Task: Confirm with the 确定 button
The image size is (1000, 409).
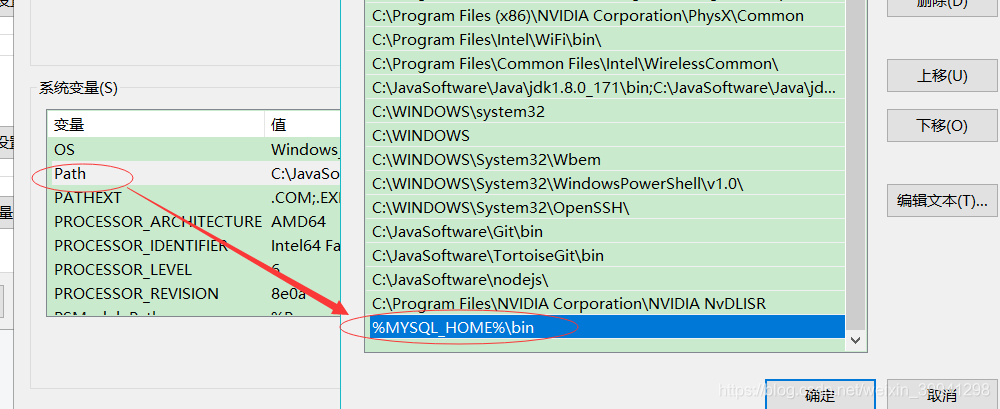Action: tap(820, 395)
